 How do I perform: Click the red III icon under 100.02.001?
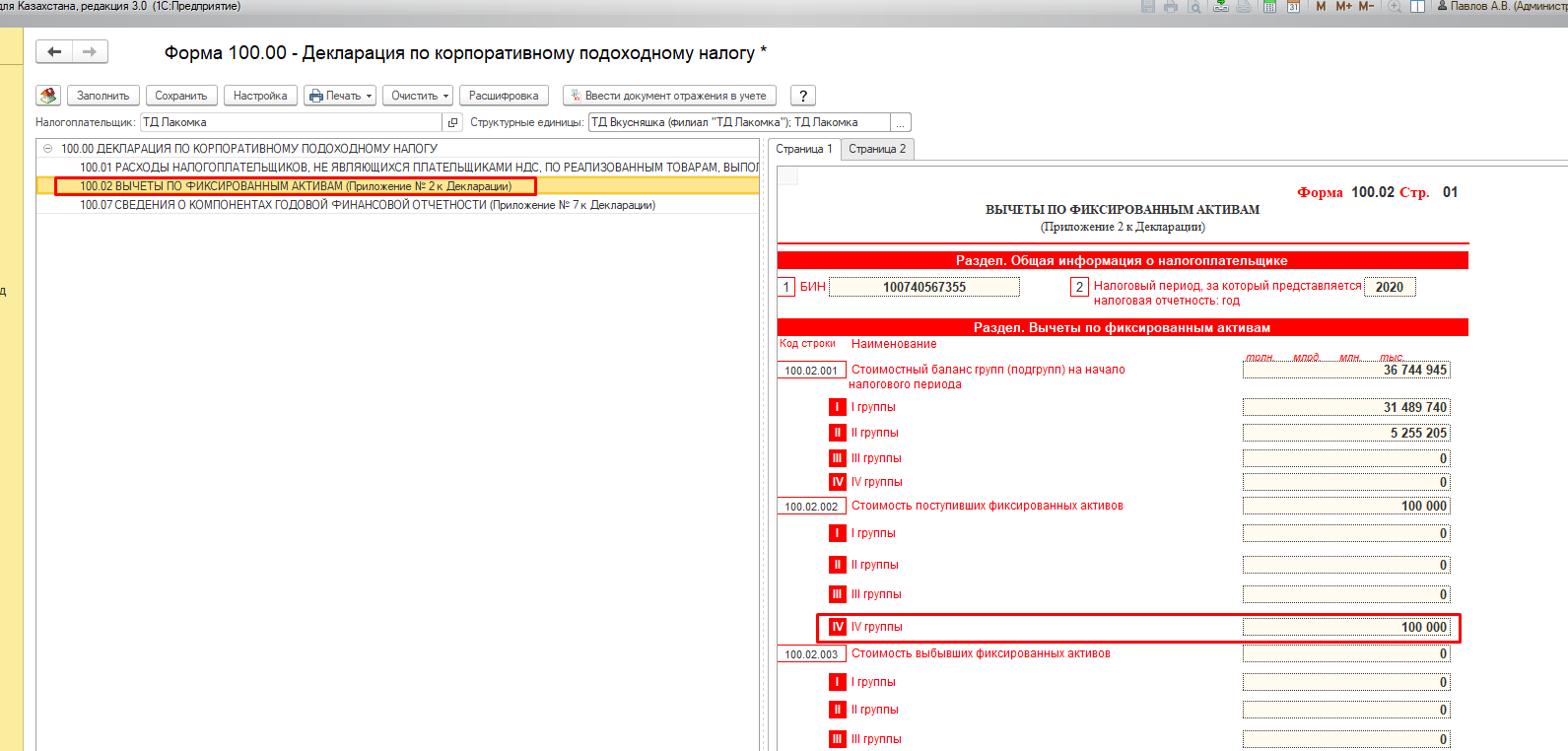pos(838,458)
